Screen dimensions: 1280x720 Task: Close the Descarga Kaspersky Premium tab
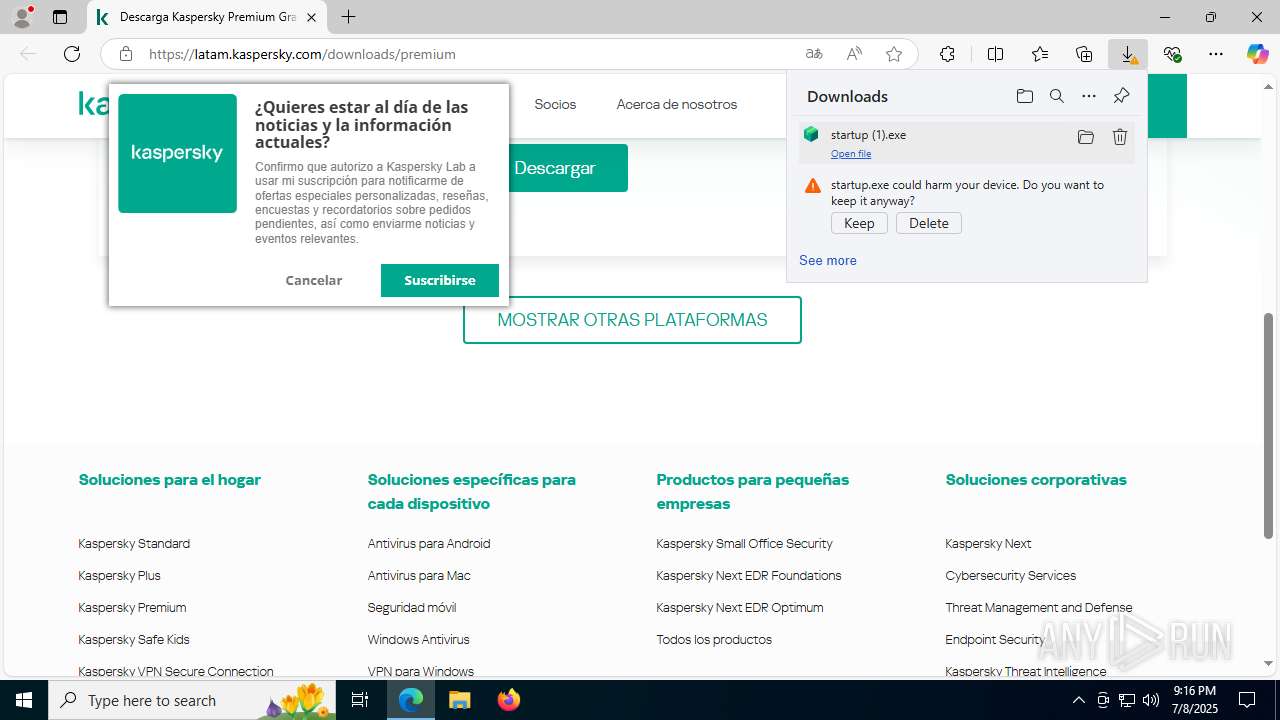311,17
